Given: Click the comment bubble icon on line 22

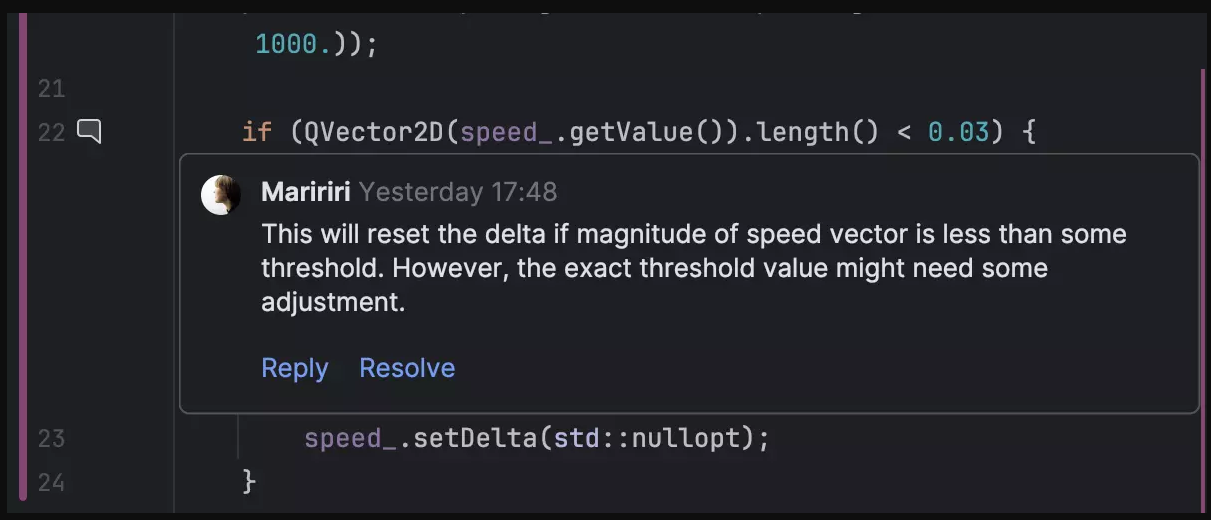Looking at the screenshot, I should (90, 131).
